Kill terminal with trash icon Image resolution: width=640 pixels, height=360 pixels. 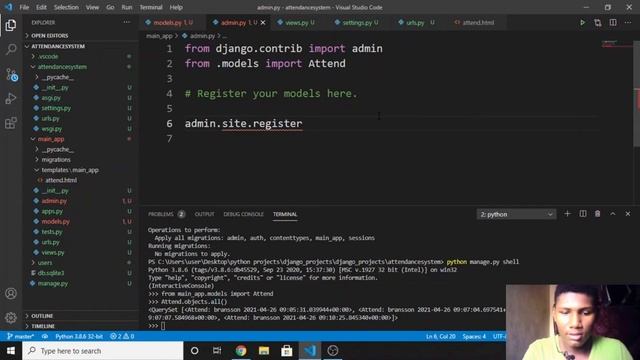click(x=598, y=214)
